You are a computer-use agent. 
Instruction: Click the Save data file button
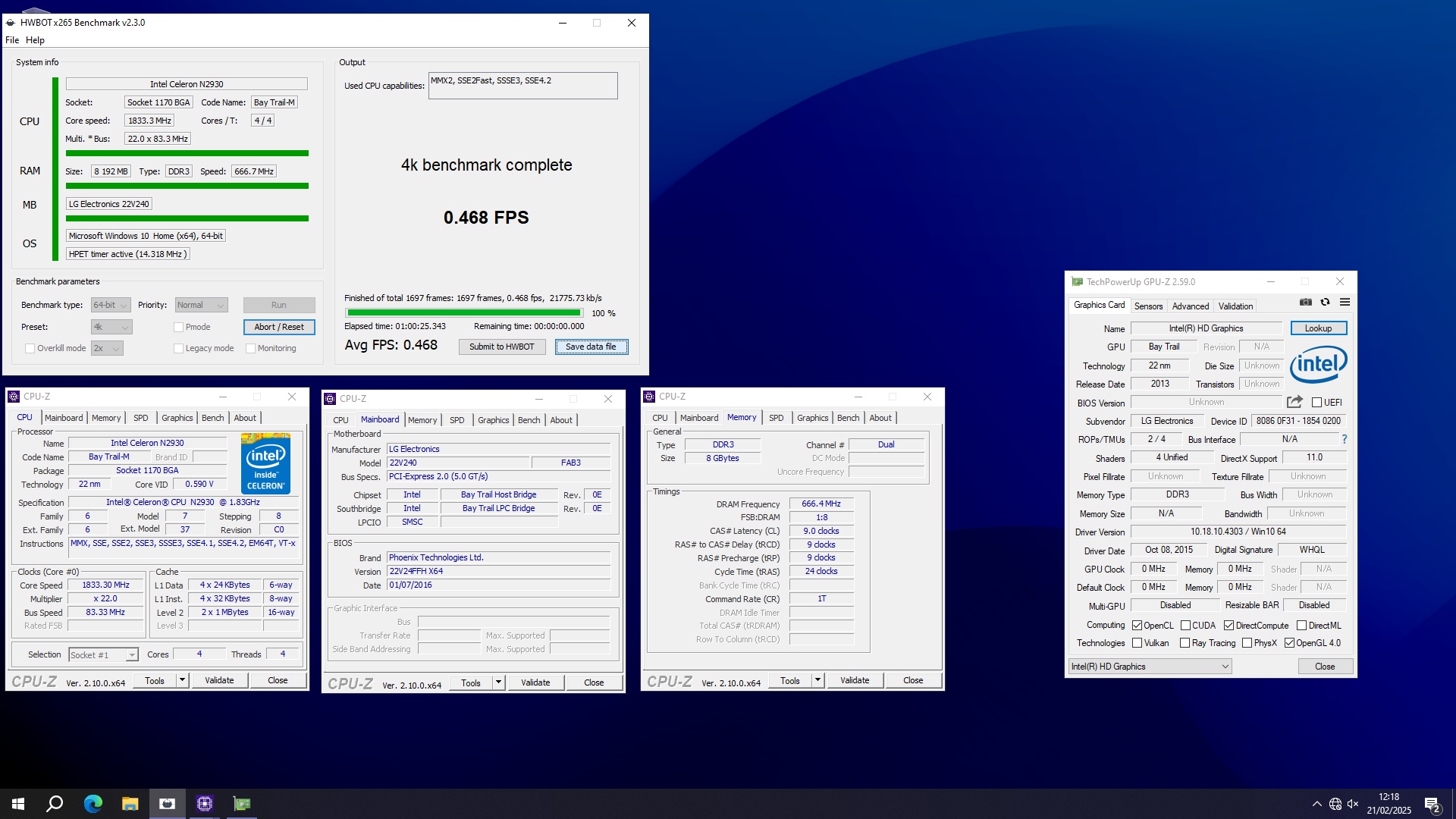tap(591, 347)
